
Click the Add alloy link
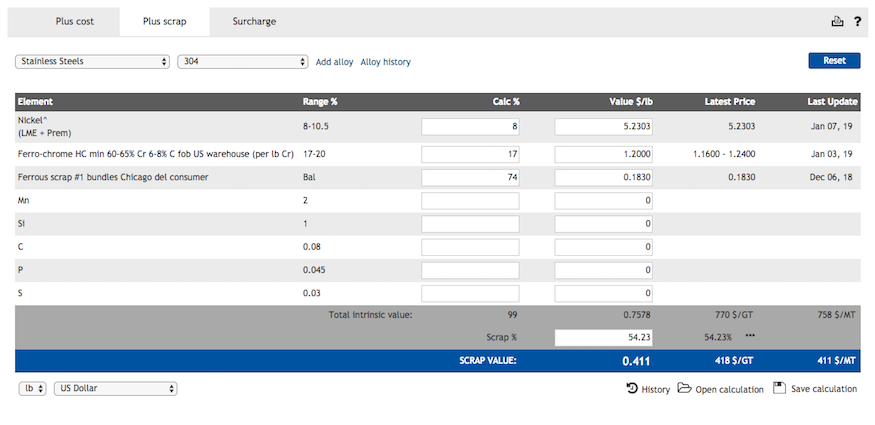(334, 62)
